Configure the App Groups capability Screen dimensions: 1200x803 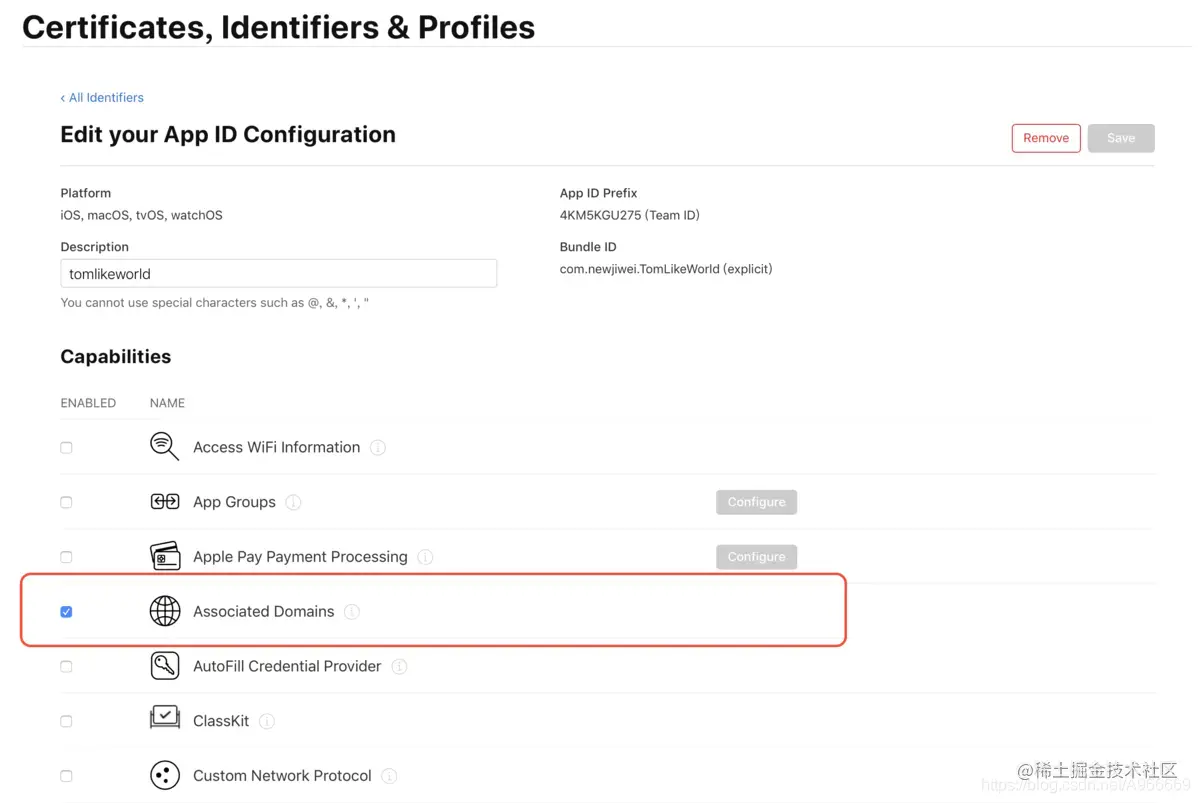(x=756, y=502)
